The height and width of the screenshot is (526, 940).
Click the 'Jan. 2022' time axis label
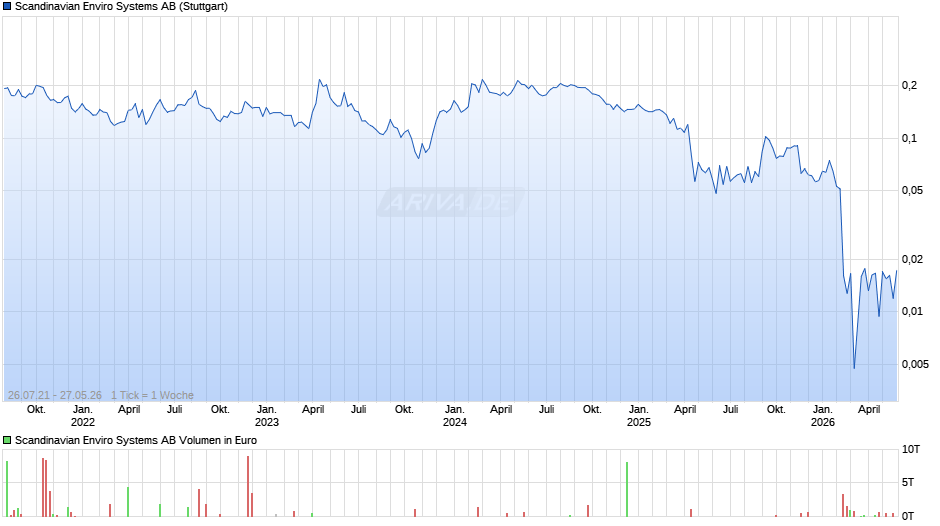(x=83, y=416)
